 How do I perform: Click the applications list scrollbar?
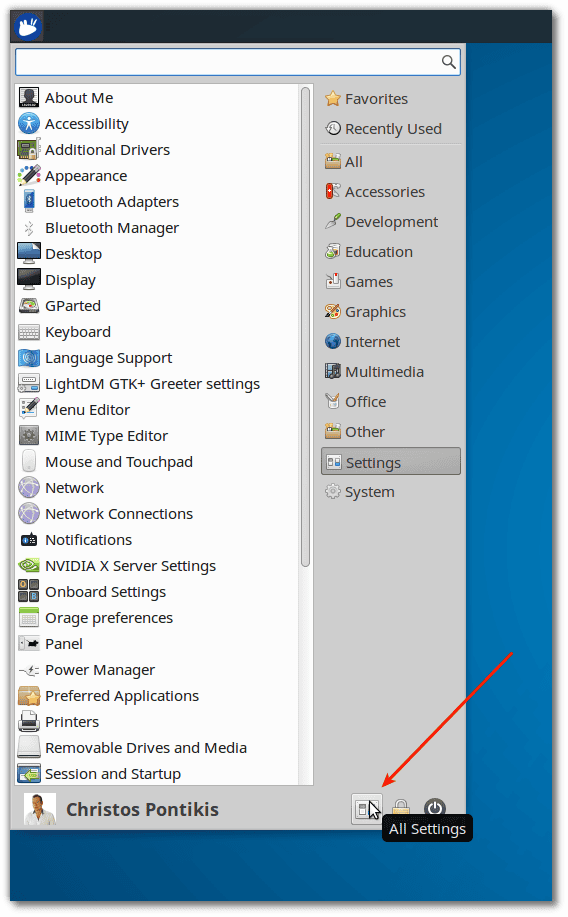(305, 327)
